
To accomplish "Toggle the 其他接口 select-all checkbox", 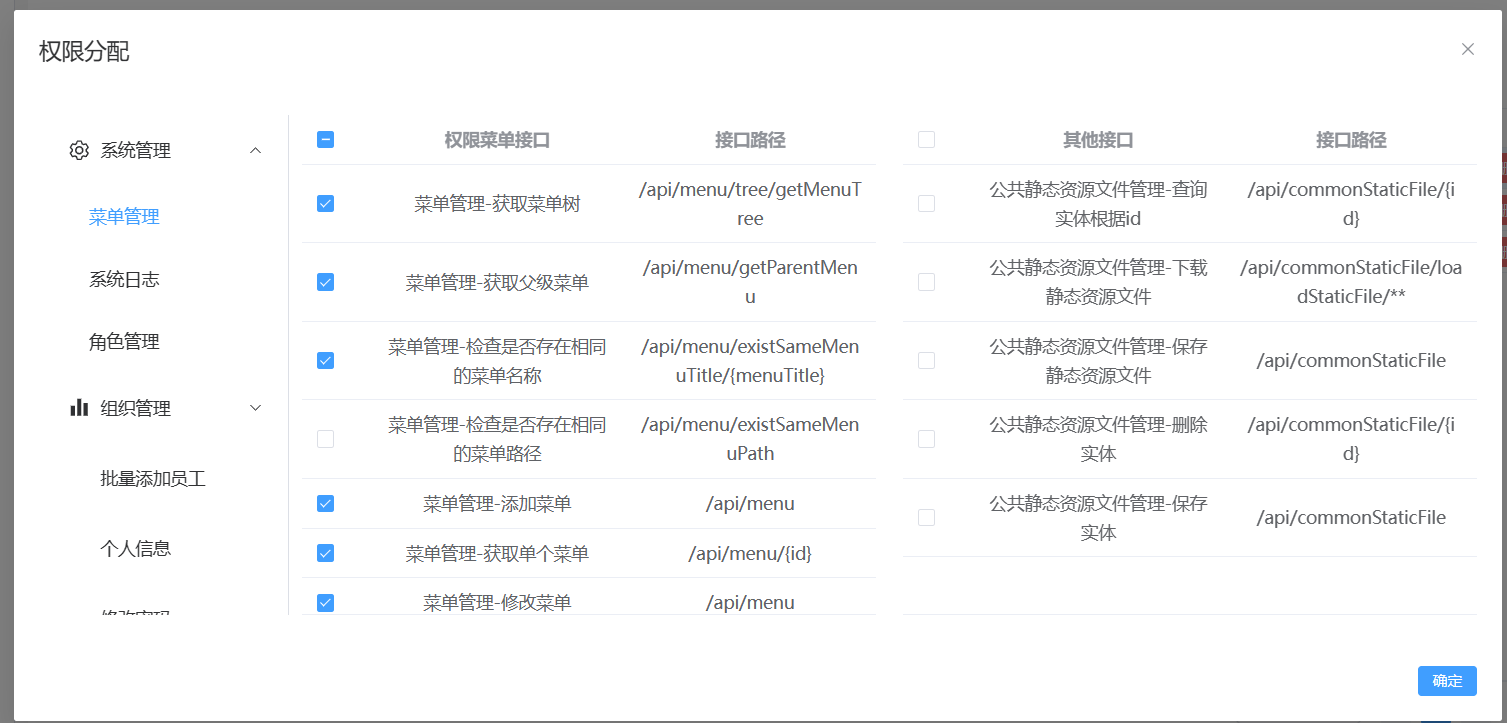I will coord(926,140).
